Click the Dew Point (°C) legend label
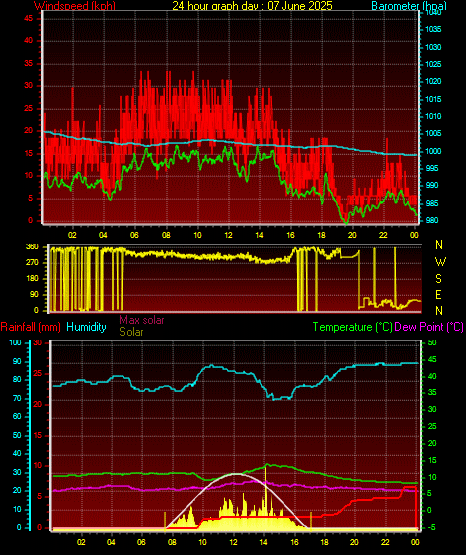 [x=429, y=327]
